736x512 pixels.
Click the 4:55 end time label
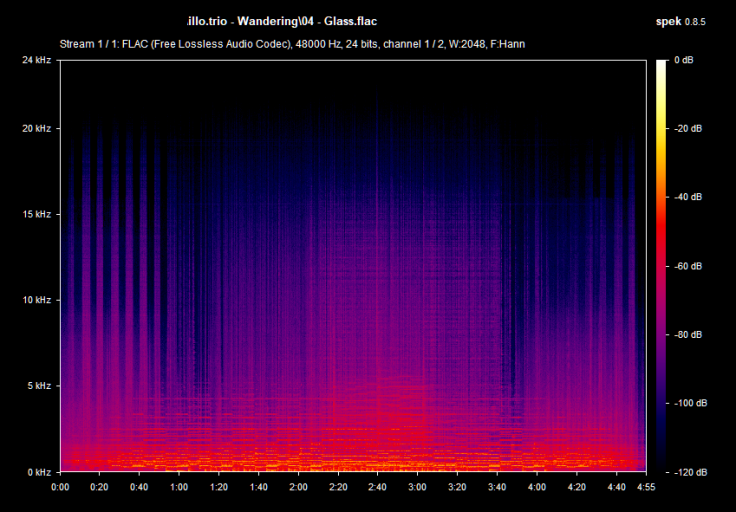click(646, 487)
